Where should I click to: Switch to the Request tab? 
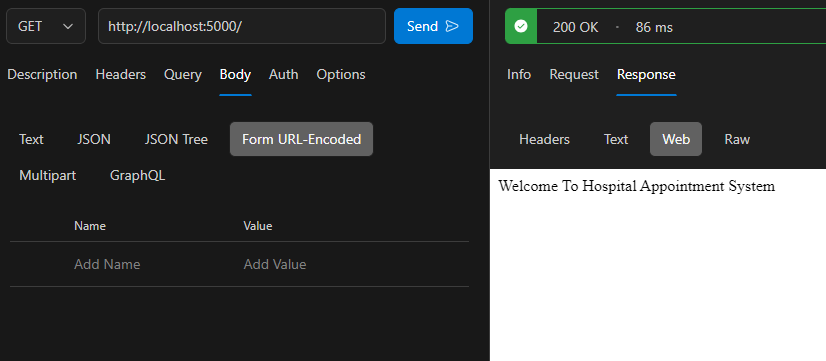click(574, 75)
